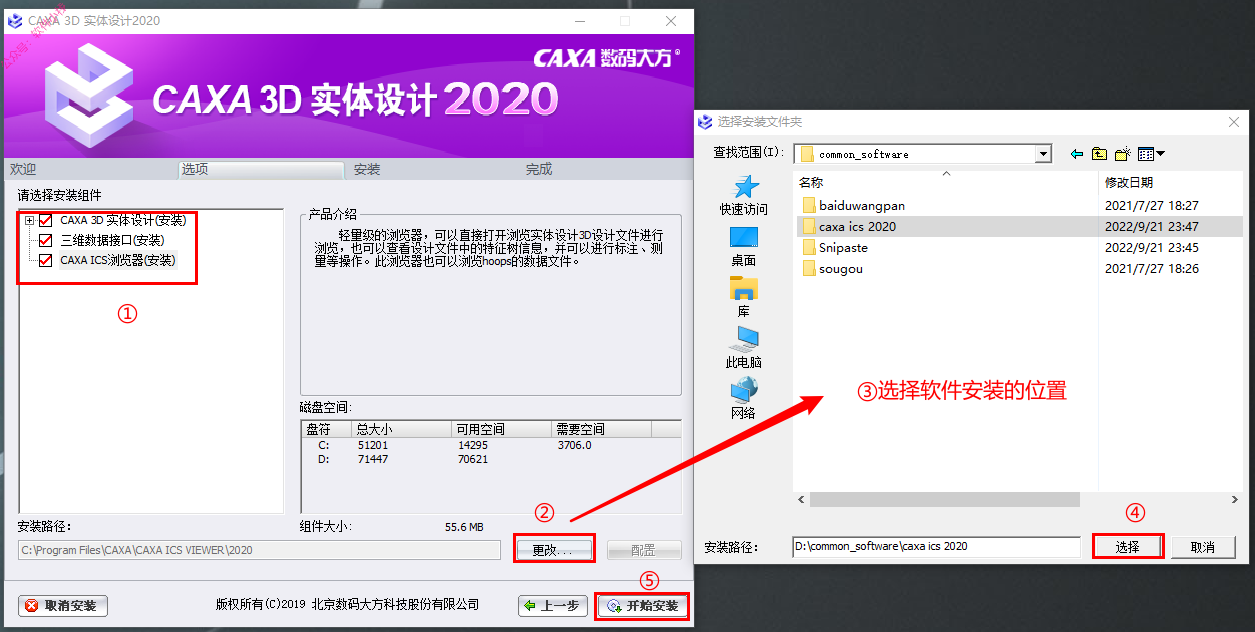The height and width of the screenshot is (632, 1255).
Task: Click the 3706.0 required space value
Action: pos(574,445)
